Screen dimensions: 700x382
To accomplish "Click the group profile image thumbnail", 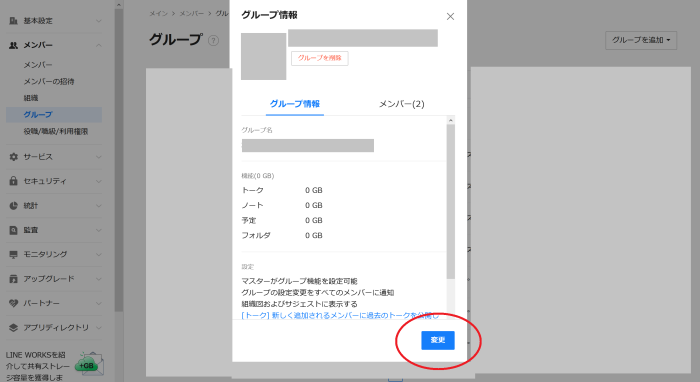I will (x=263, y=56).
